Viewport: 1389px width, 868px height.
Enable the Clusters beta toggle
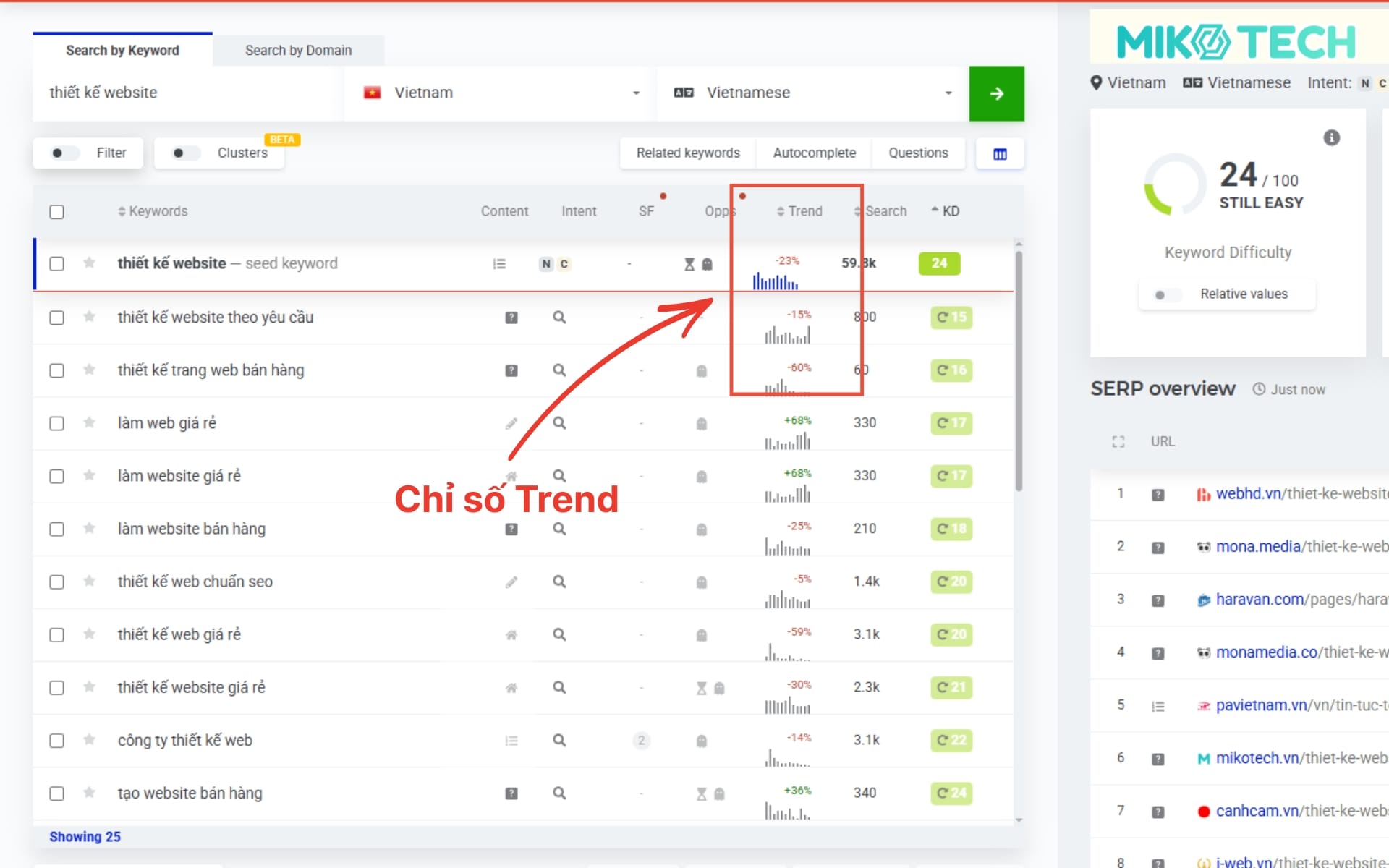[x=185, y=153]
